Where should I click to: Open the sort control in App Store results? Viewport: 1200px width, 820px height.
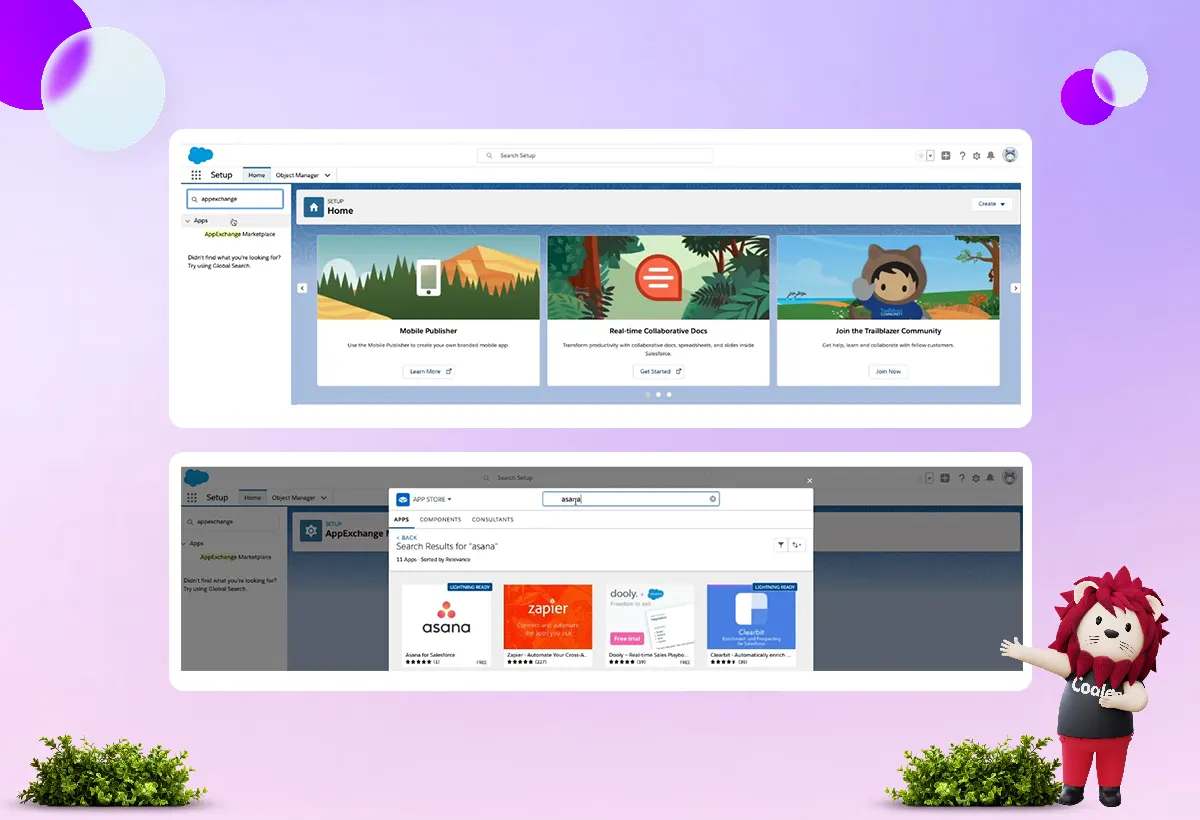[797, 545]
